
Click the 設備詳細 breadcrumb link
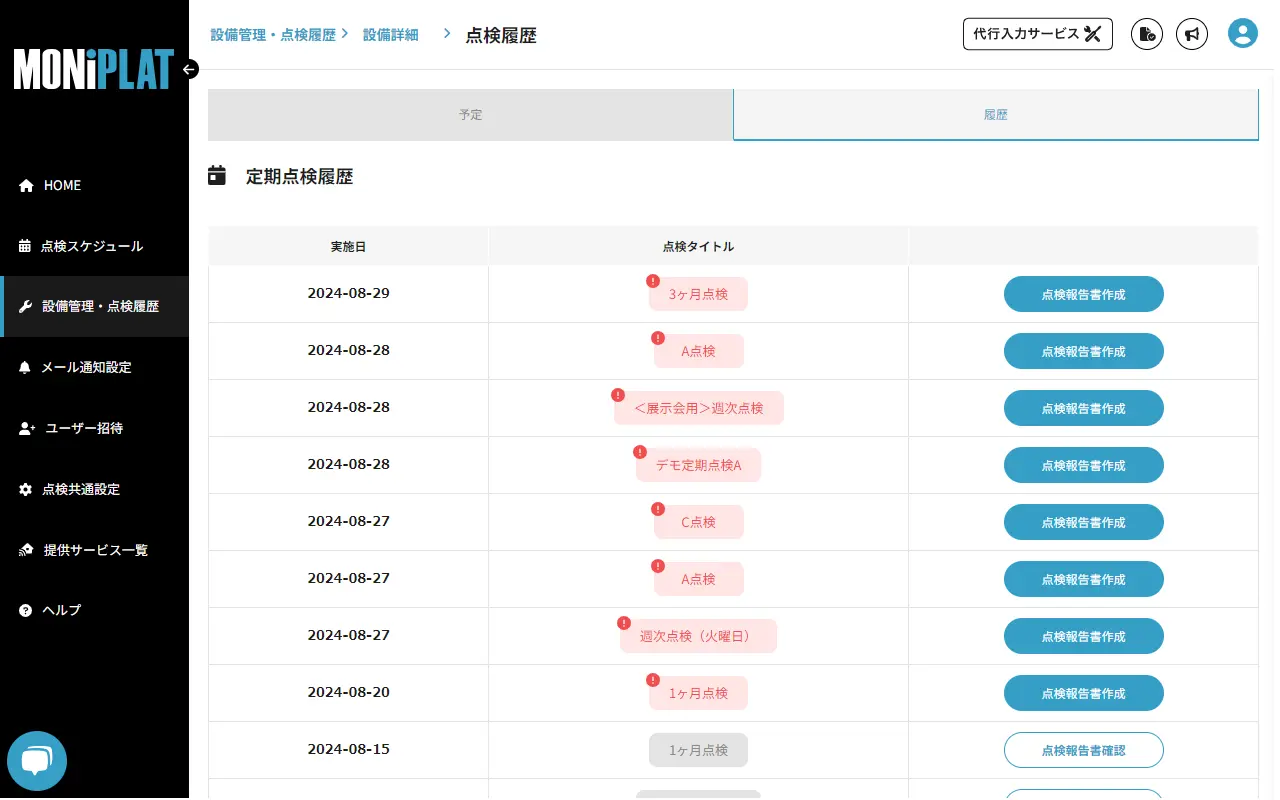point(390,35)
